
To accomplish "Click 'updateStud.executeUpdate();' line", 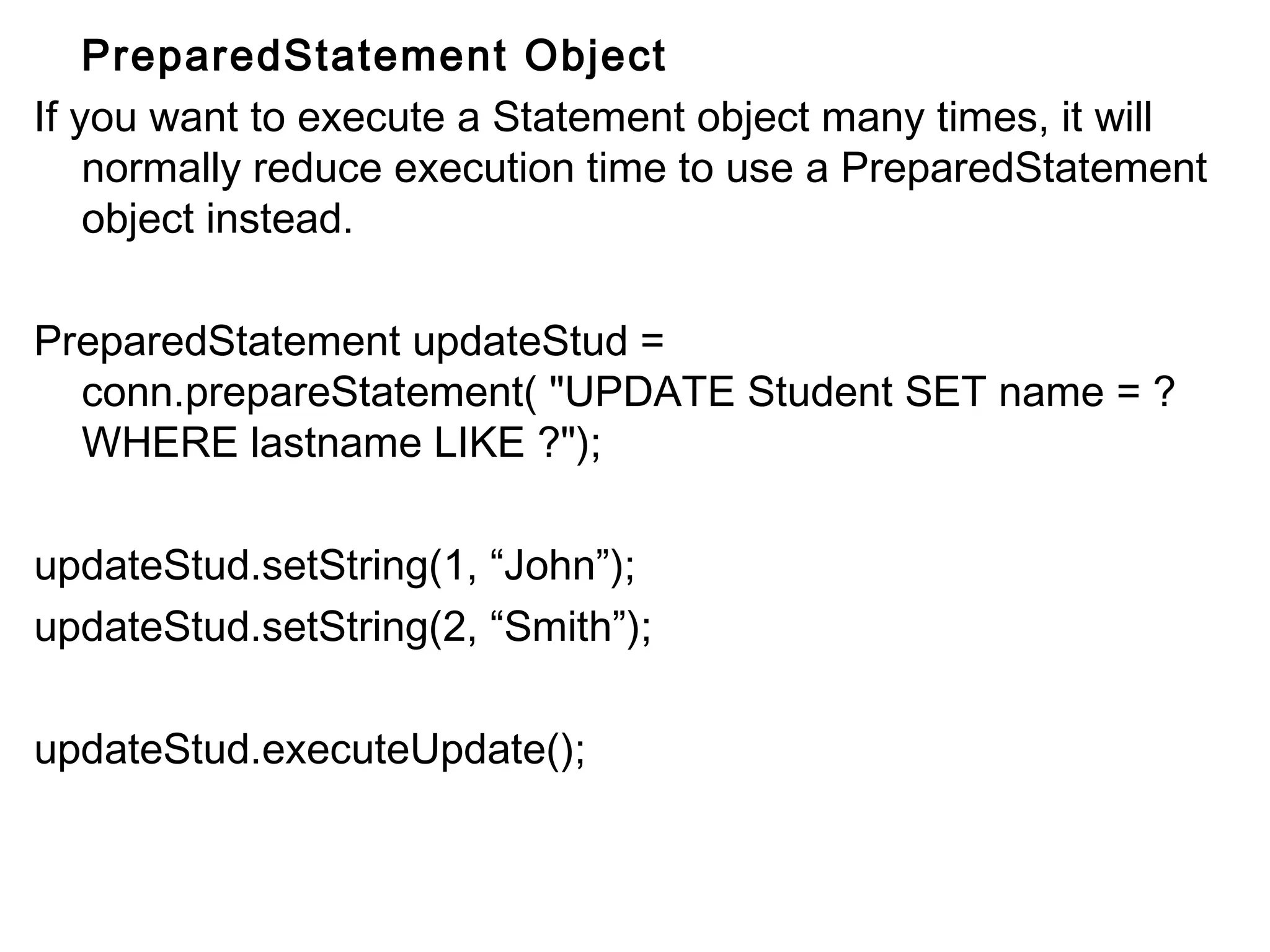I will 309,750.
